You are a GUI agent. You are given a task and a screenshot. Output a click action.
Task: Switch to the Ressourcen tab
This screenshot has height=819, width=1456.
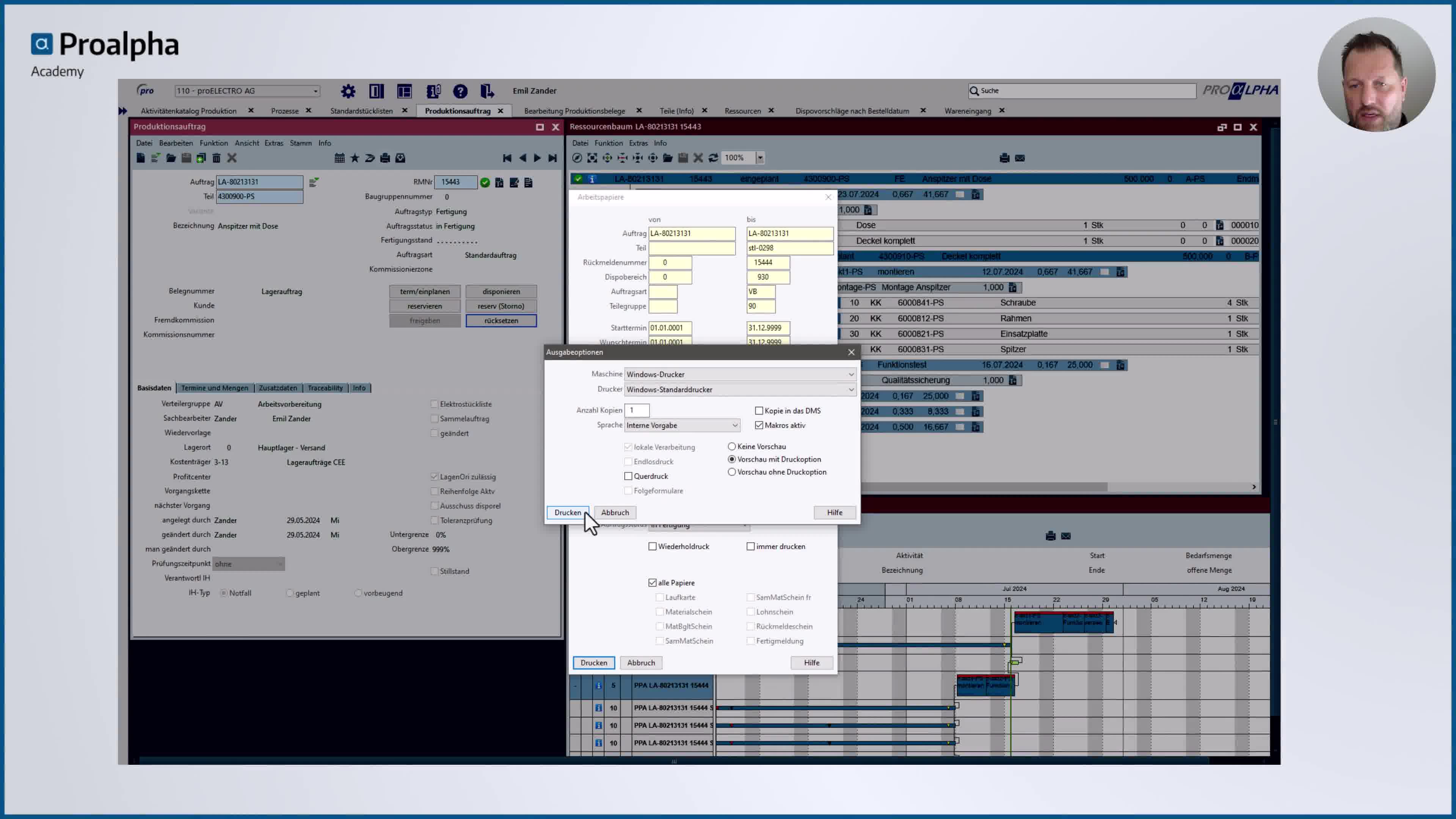743,111
